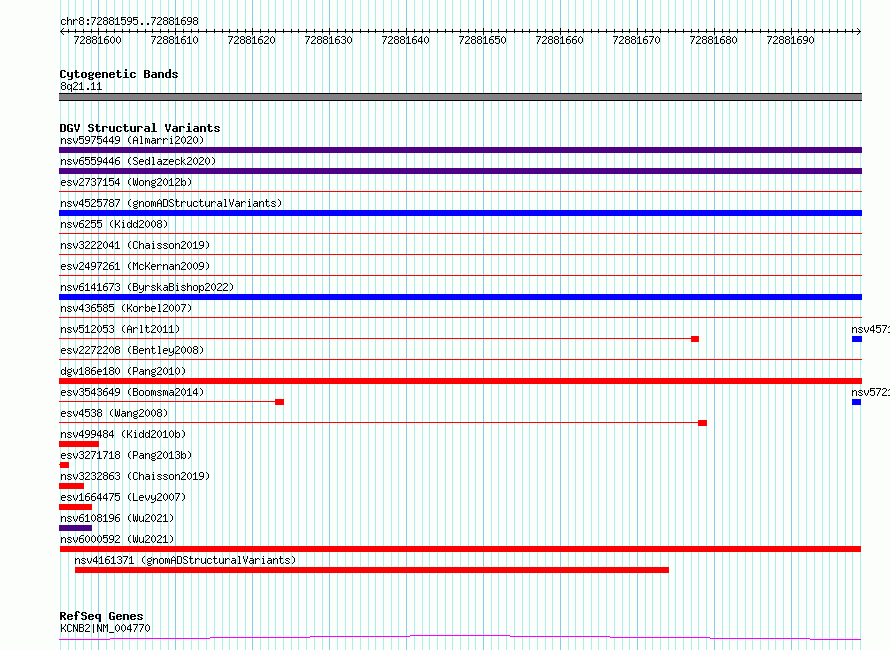Click short red bar under nsv499484
Viewport: 890px width, 650px height.
tap(79, 444)
